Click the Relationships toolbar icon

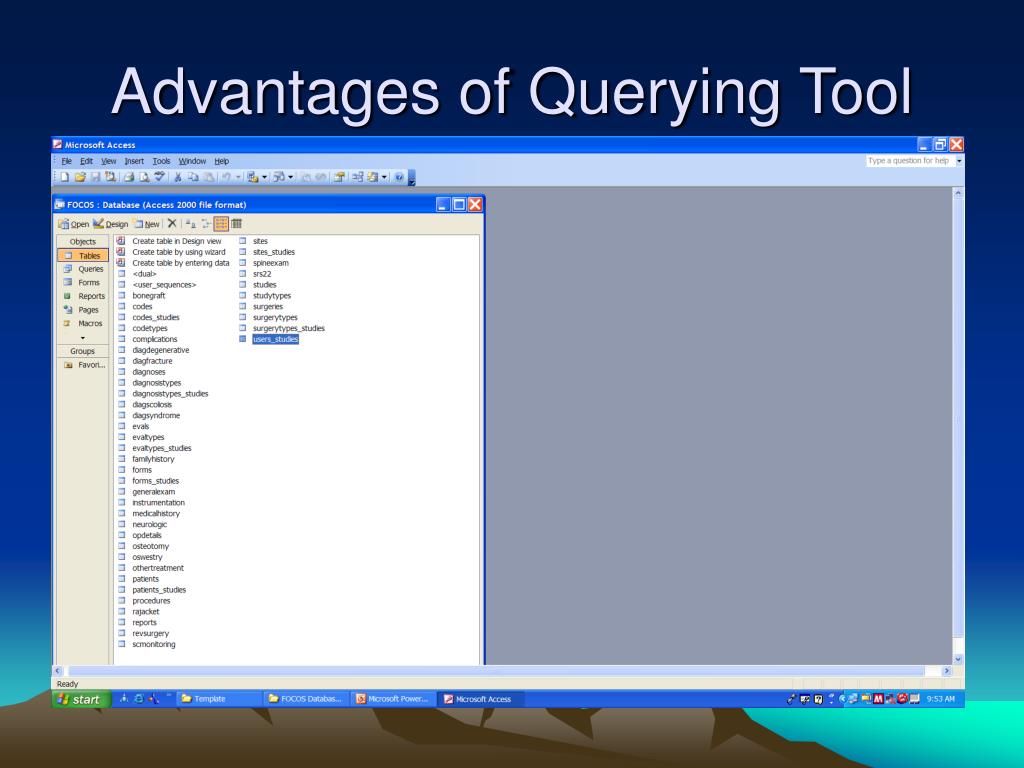pos(357,177)
